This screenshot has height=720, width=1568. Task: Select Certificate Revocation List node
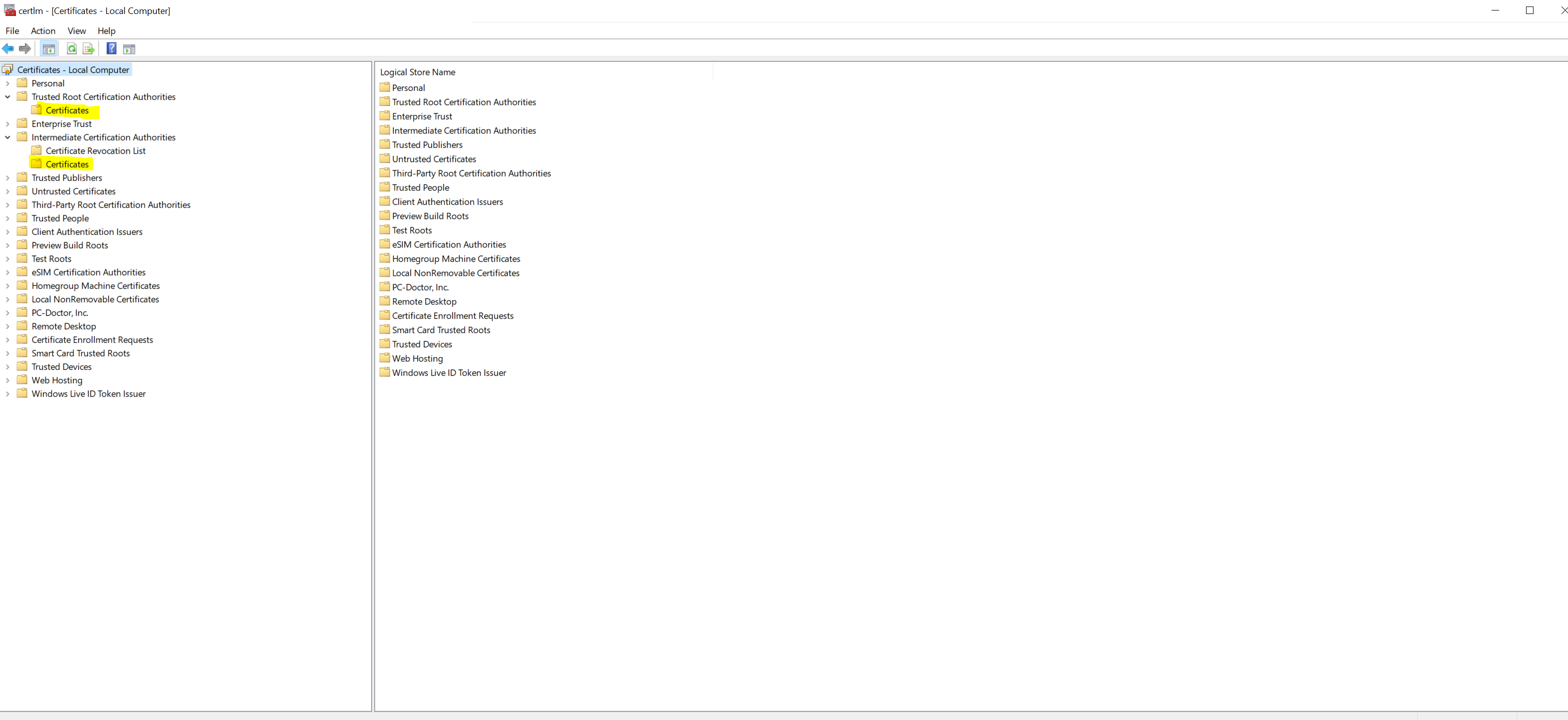coord(95,150)
